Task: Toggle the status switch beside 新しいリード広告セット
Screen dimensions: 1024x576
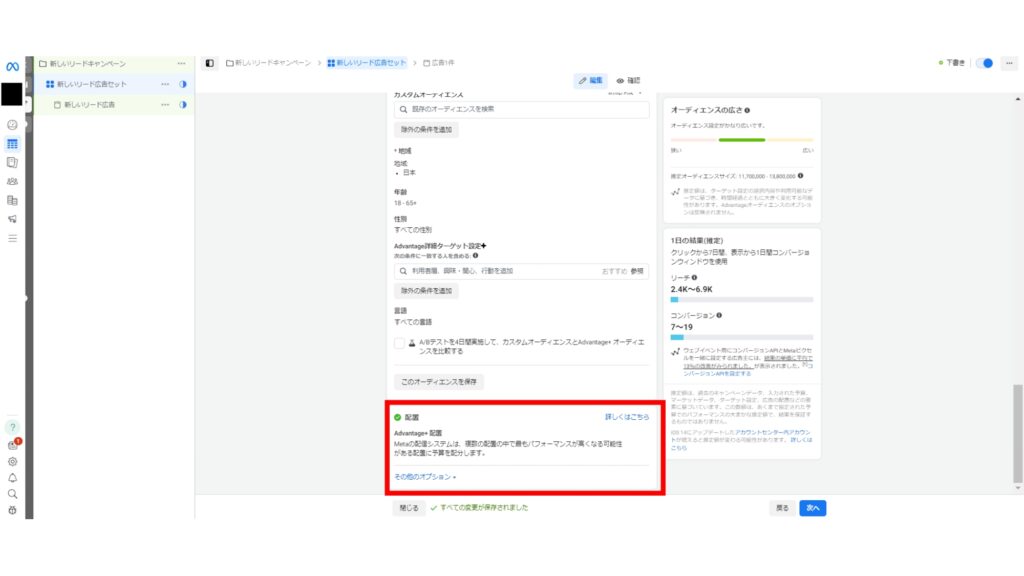Action: (184, 84)
